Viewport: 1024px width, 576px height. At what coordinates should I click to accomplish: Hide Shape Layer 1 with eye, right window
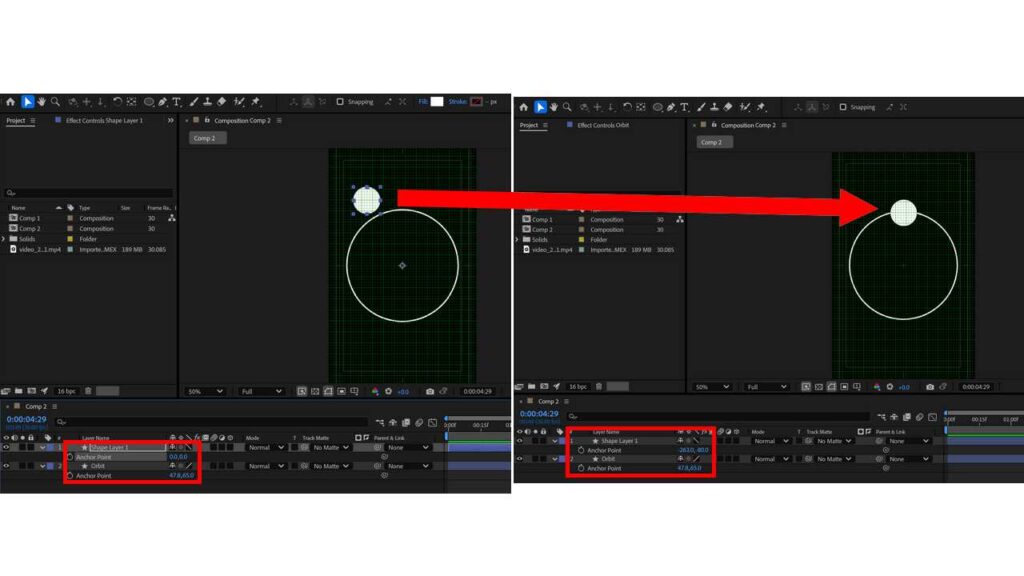click(x=520, y=441)
